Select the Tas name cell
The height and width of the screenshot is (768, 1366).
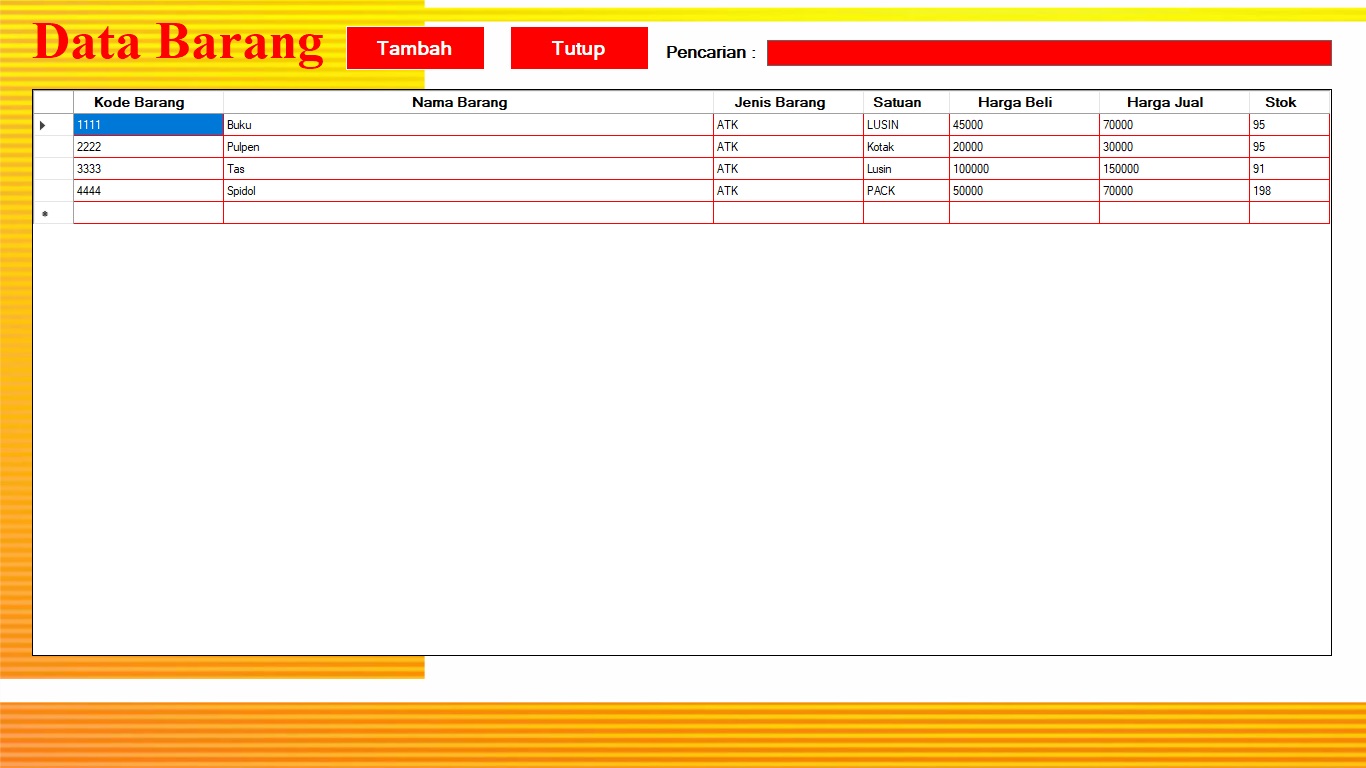coord(468,169)
